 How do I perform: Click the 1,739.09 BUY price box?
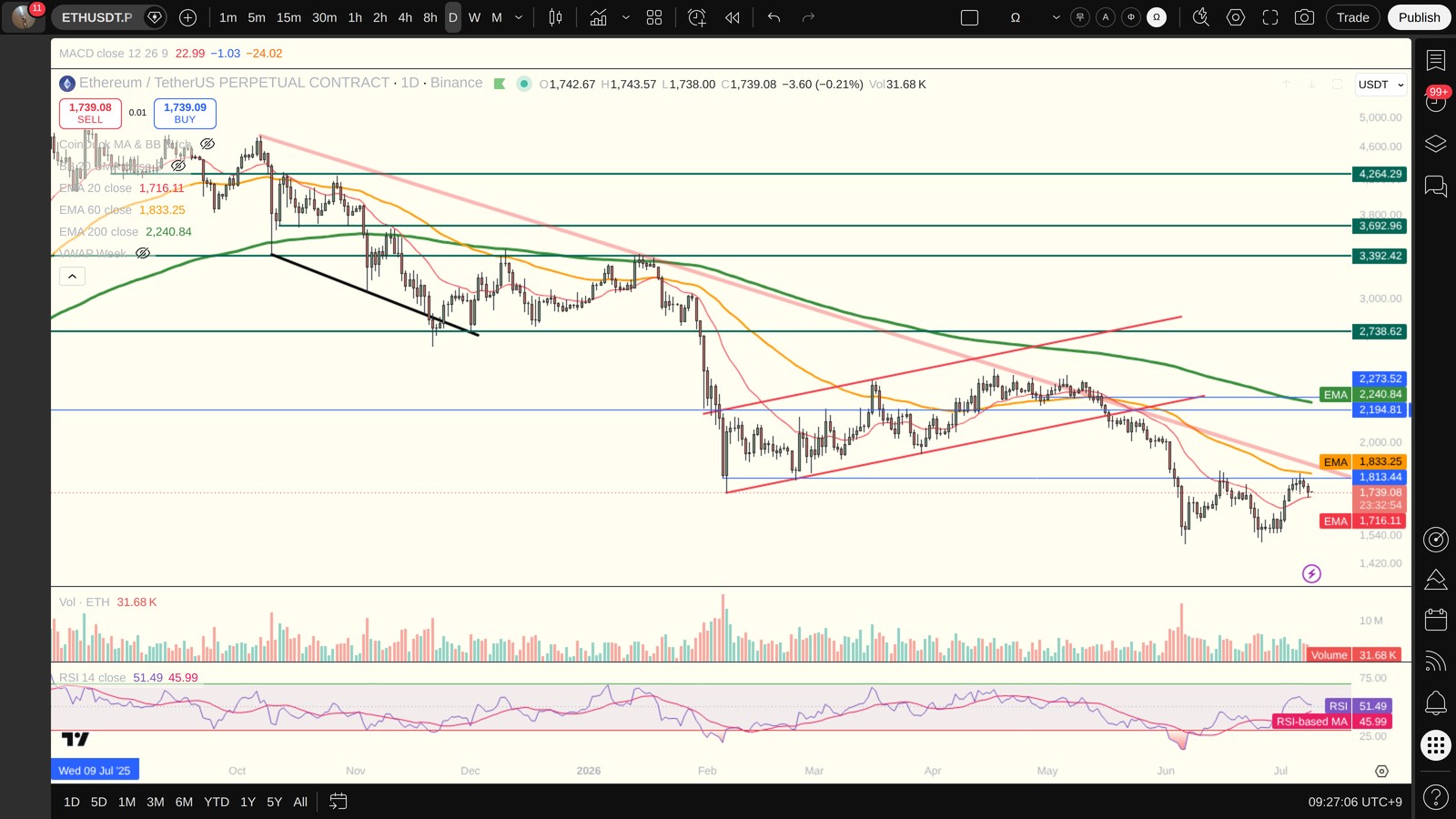185,113
